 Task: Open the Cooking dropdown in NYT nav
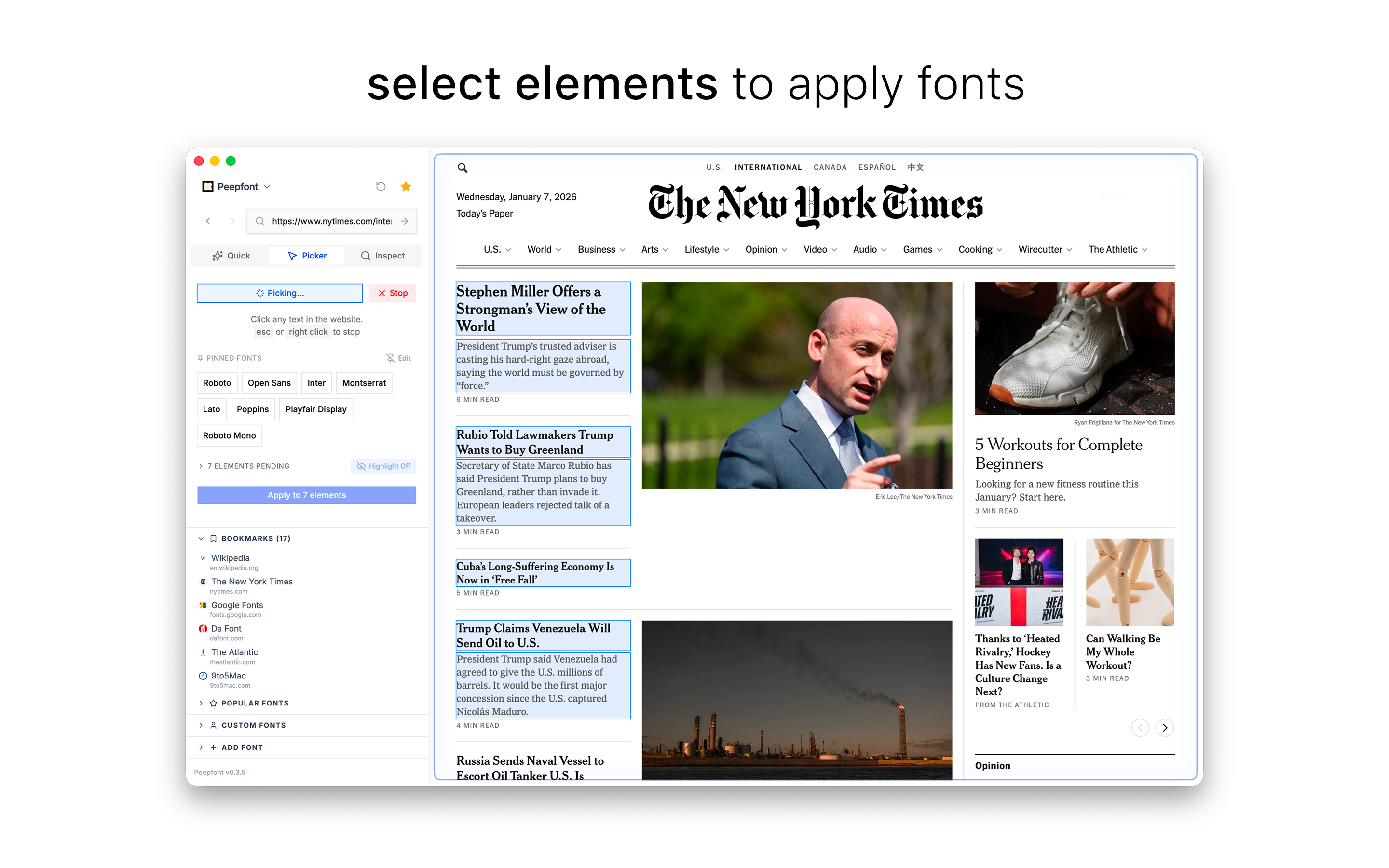point(980,249)
